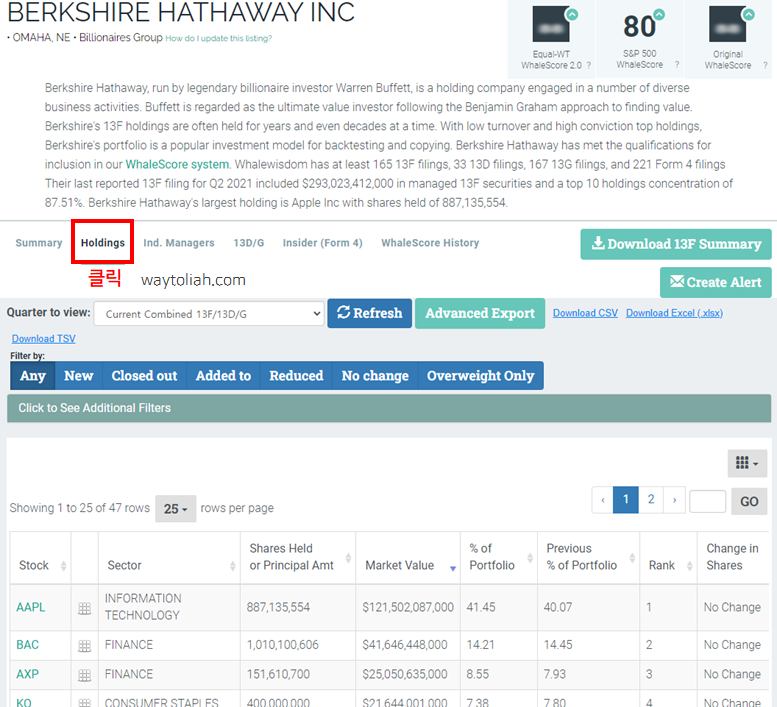The image size is (777, 707).
Task: Filter holdings by New
Action: 79,376
